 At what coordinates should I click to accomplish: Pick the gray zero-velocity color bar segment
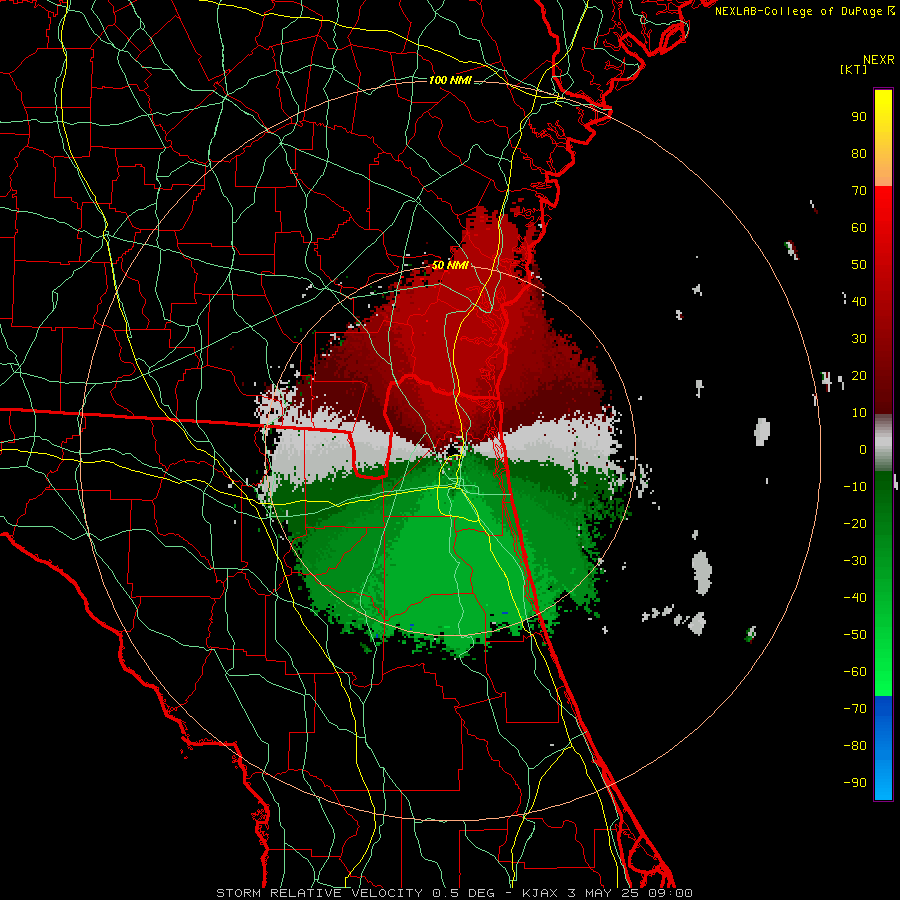click(883, 443)
